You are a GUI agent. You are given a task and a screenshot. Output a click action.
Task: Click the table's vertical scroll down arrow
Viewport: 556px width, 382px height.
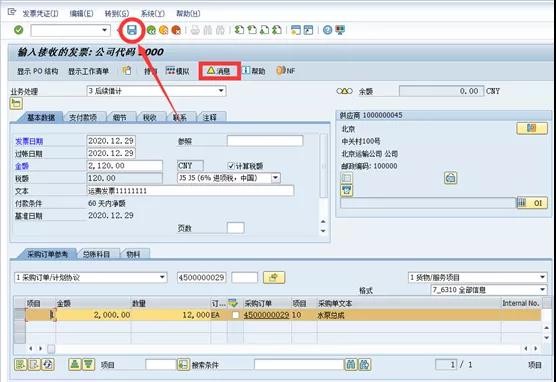point(547,337)
